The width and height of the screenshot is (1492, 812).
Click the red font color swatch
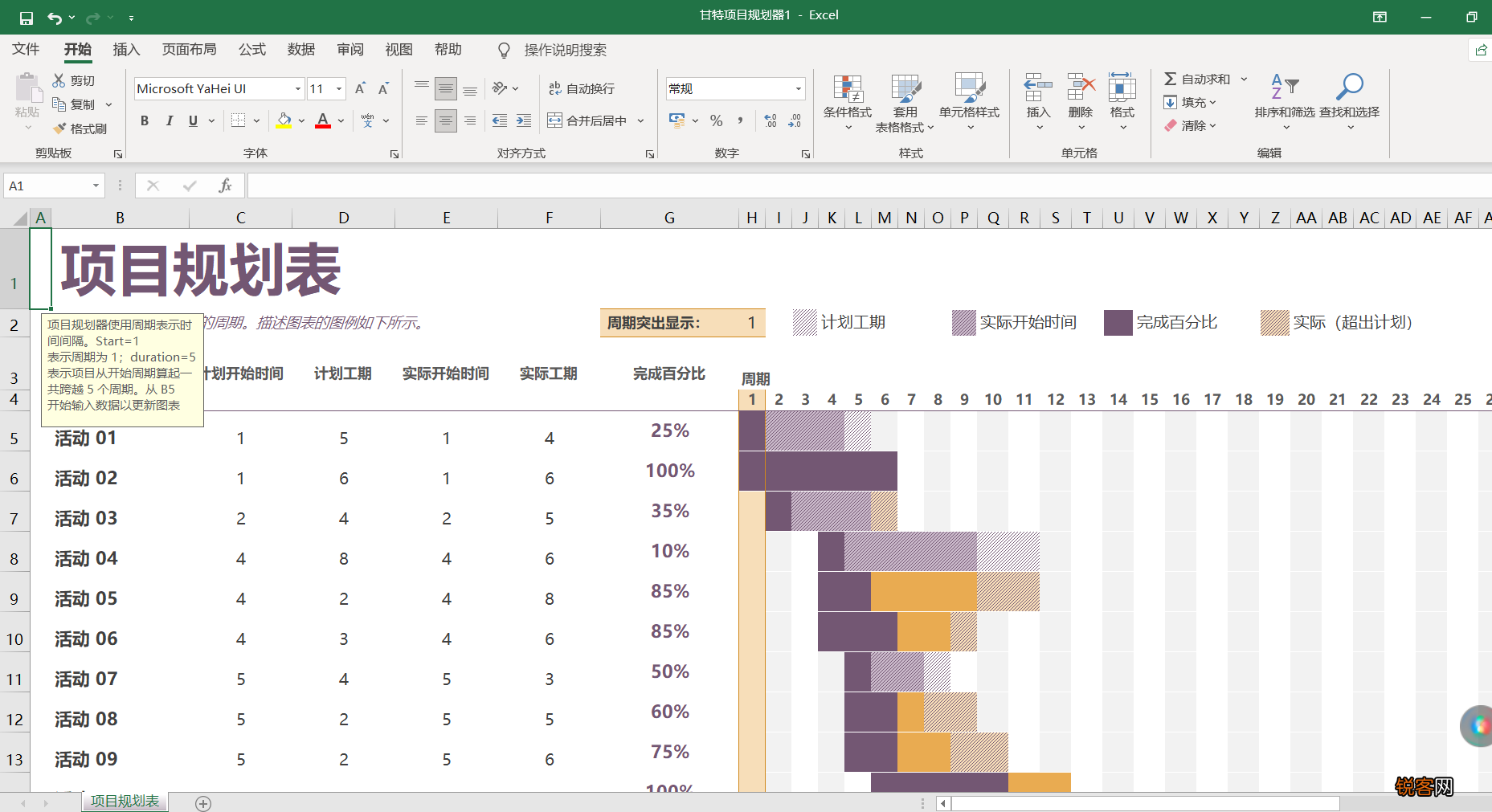click(323, 120)
